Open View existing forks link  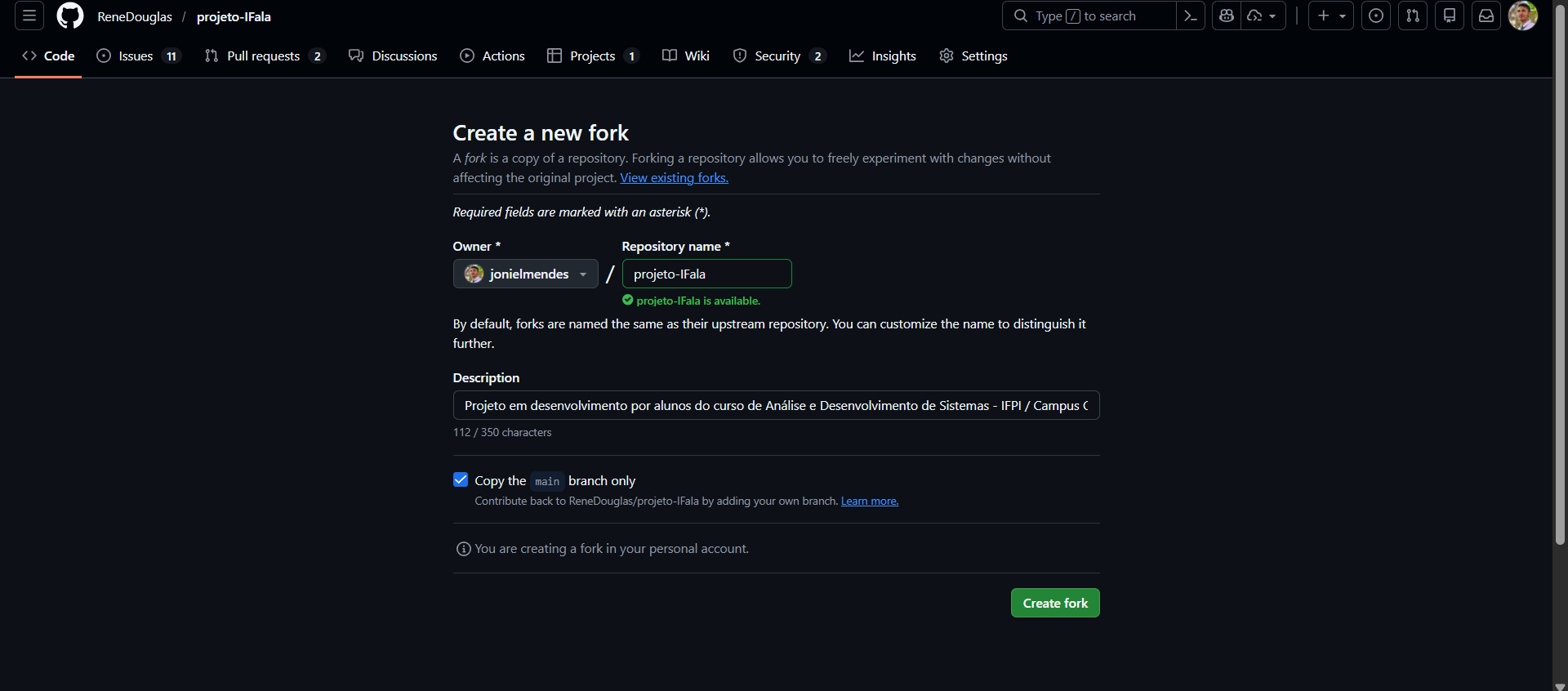point(674,177)
